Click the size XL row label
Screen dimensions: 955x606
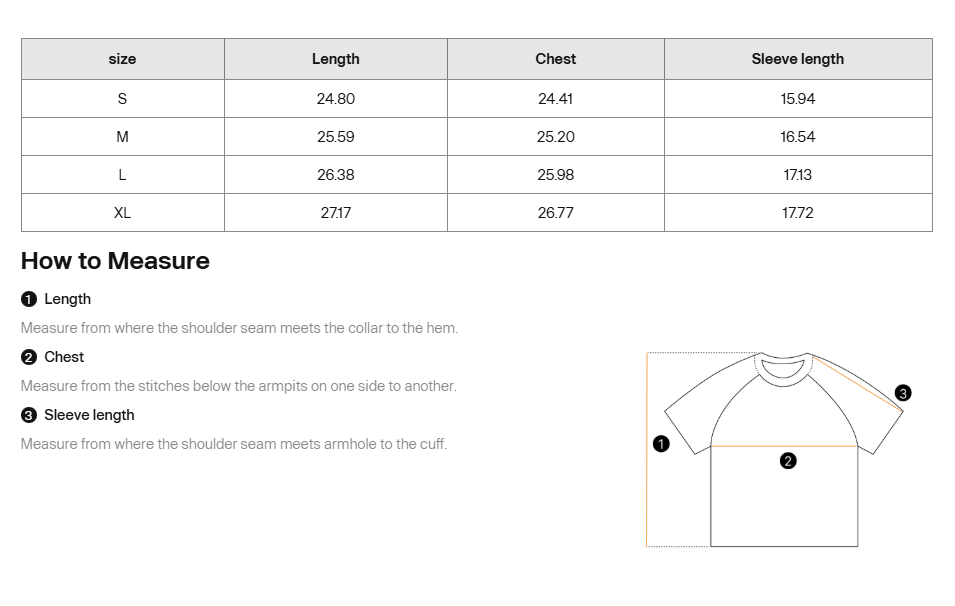pos(122,213)
